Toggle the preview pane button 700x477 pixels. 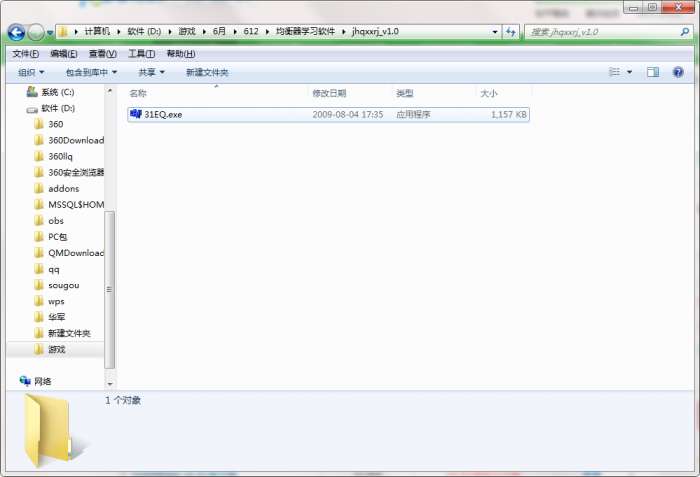653,72
